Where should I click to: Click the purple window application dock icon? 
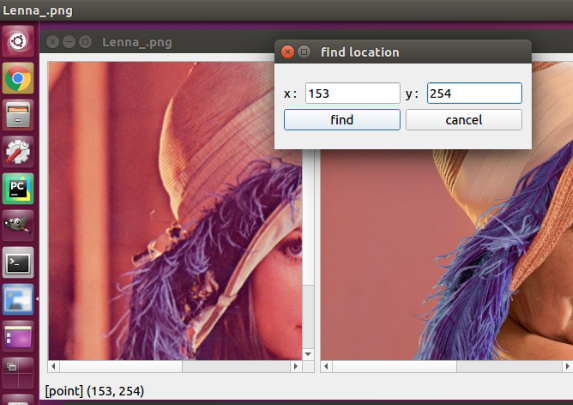click(x=18, y=336)
